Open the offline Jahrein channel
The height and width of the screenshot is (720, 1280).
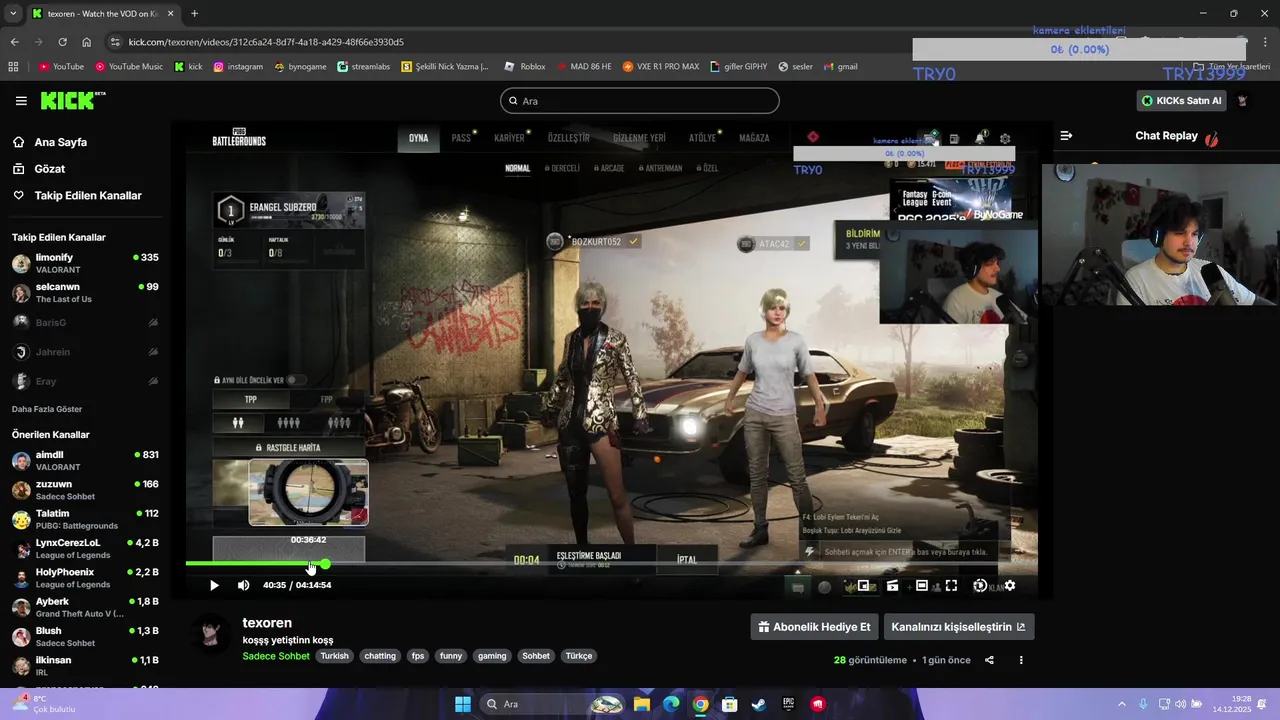85,352
